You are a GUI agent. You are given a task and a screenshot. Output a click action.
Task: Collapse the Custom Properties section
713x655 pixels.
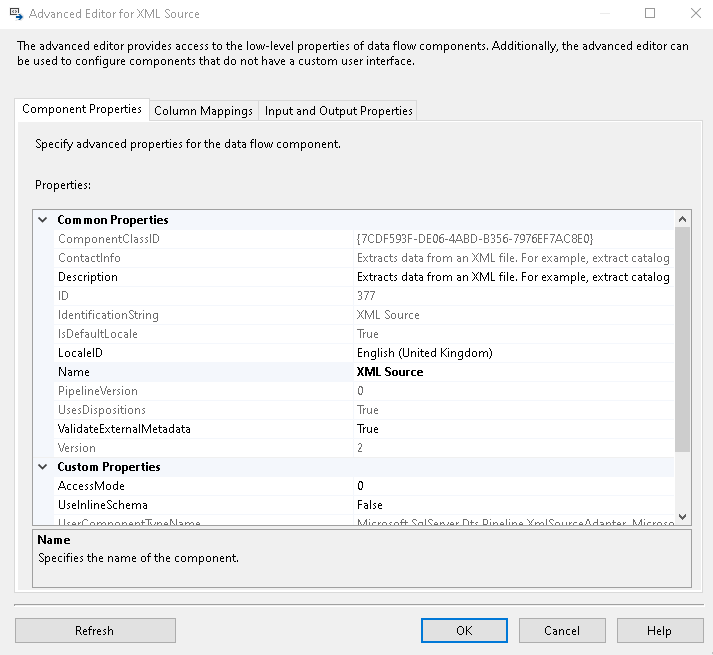coord(43,467)
